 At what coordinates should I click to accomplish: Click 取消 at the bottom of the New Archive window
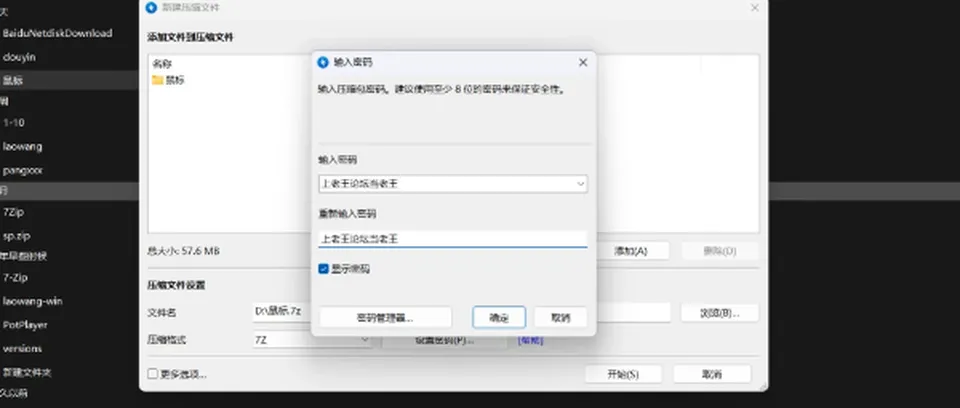(x=712, y=374)
